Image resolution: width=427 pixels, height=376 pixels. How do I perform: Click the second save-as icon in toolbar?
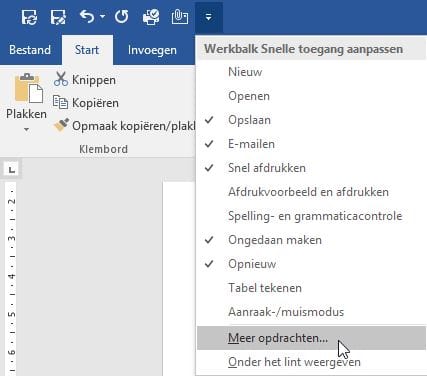[58, 17]
